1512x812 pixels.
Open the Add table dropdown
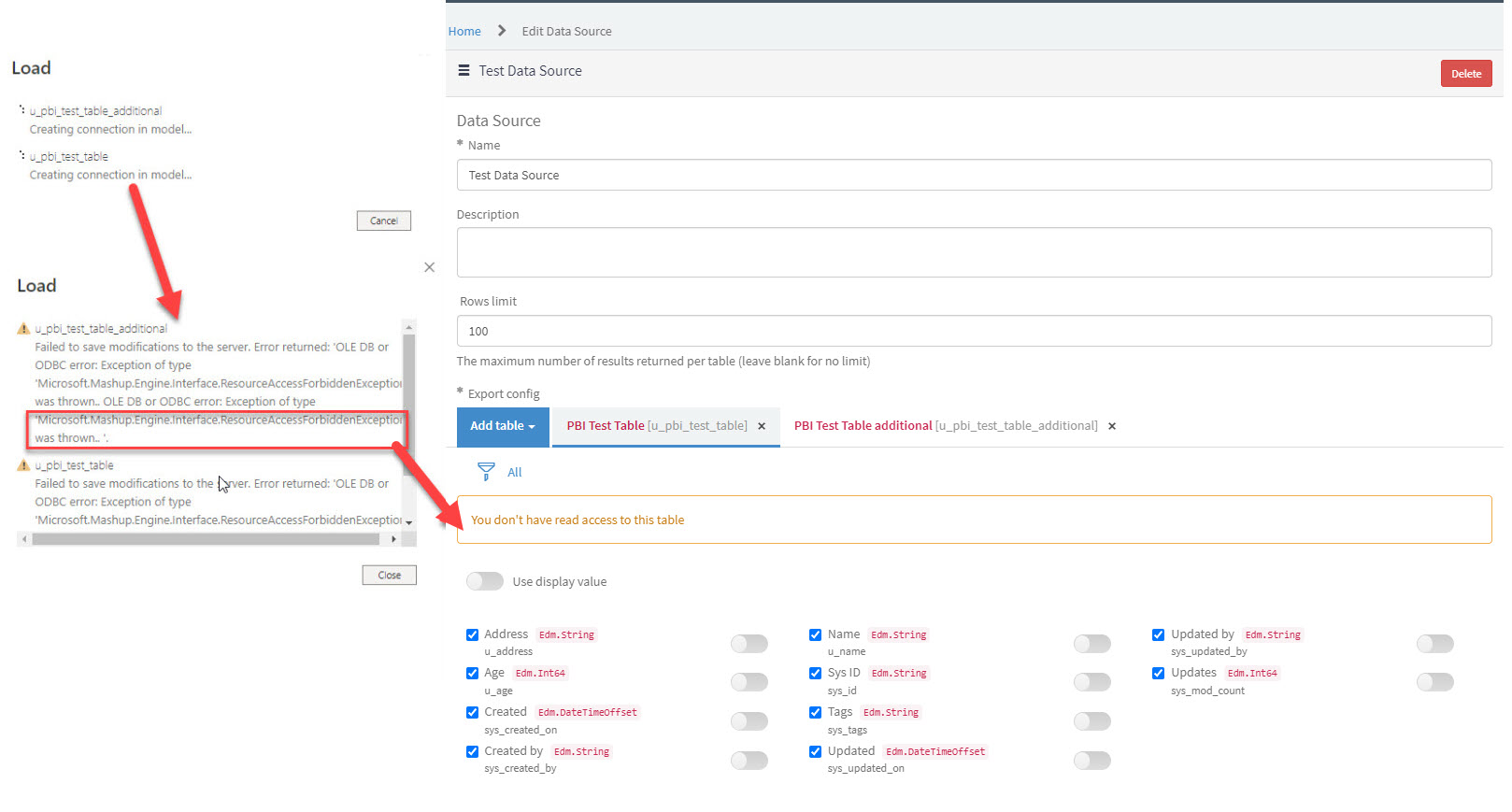(x=503, y=426)
